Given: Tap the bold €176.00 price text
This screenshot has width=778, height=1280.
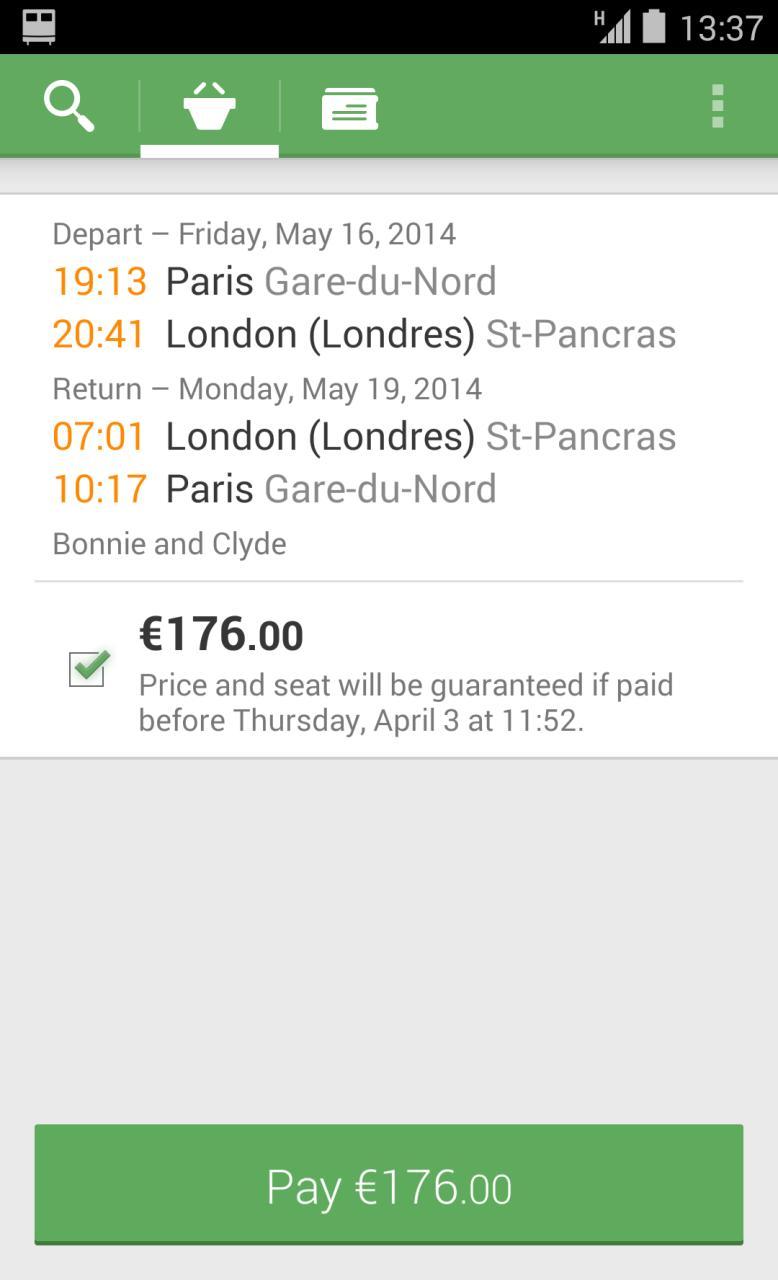Looking at the screenshot, I should 221,634.
